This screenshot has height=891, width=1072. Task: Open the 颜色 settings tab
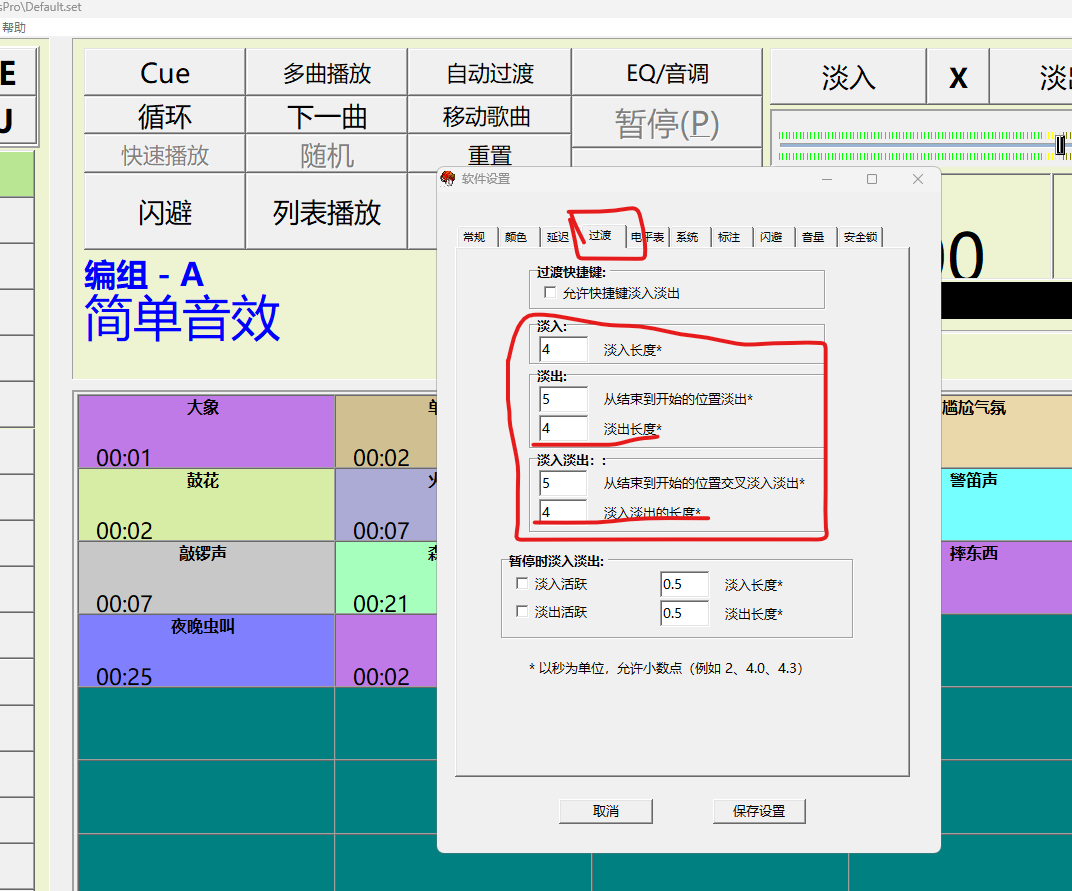pyautogui.click(x=515, y=237)
